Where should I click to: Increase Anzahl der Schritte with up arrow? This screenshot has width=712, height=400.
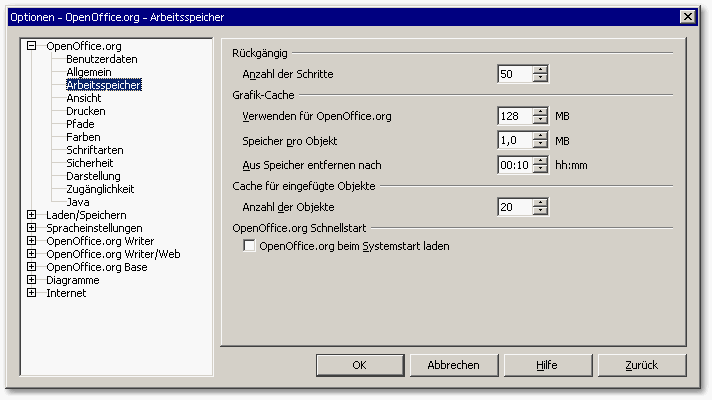coord(541,70)
